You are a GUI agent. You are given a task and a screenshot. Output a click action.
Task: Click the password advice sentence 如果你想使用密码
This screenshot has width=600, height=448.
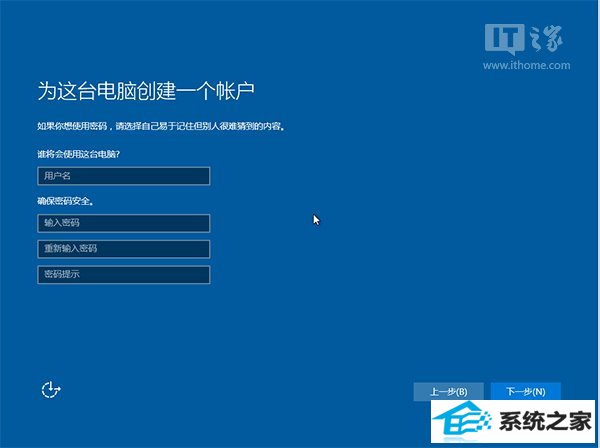click(x=161, y=126)
